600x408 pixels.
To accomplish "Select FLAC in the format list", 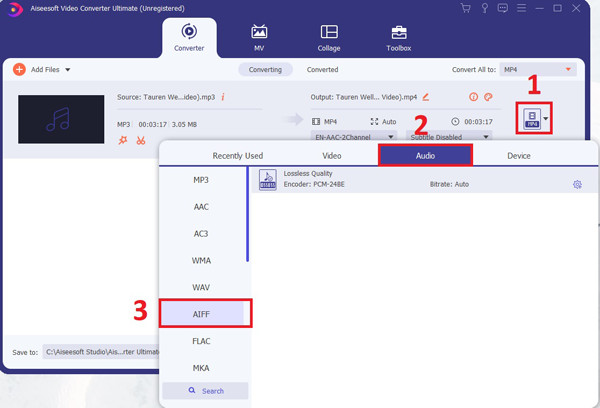I will (x=201, y=341).
